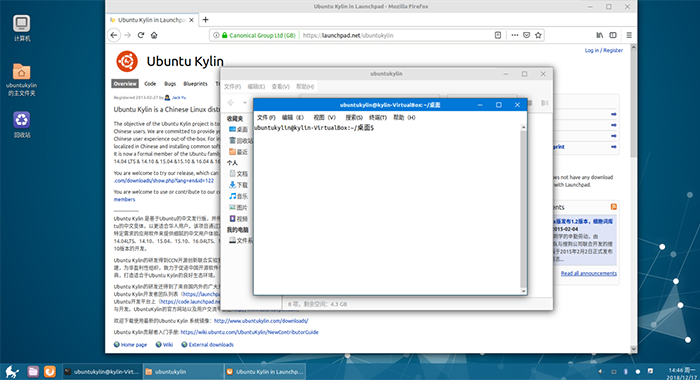
Task: Bookmark this page with star icon
Action: (538, 35)
